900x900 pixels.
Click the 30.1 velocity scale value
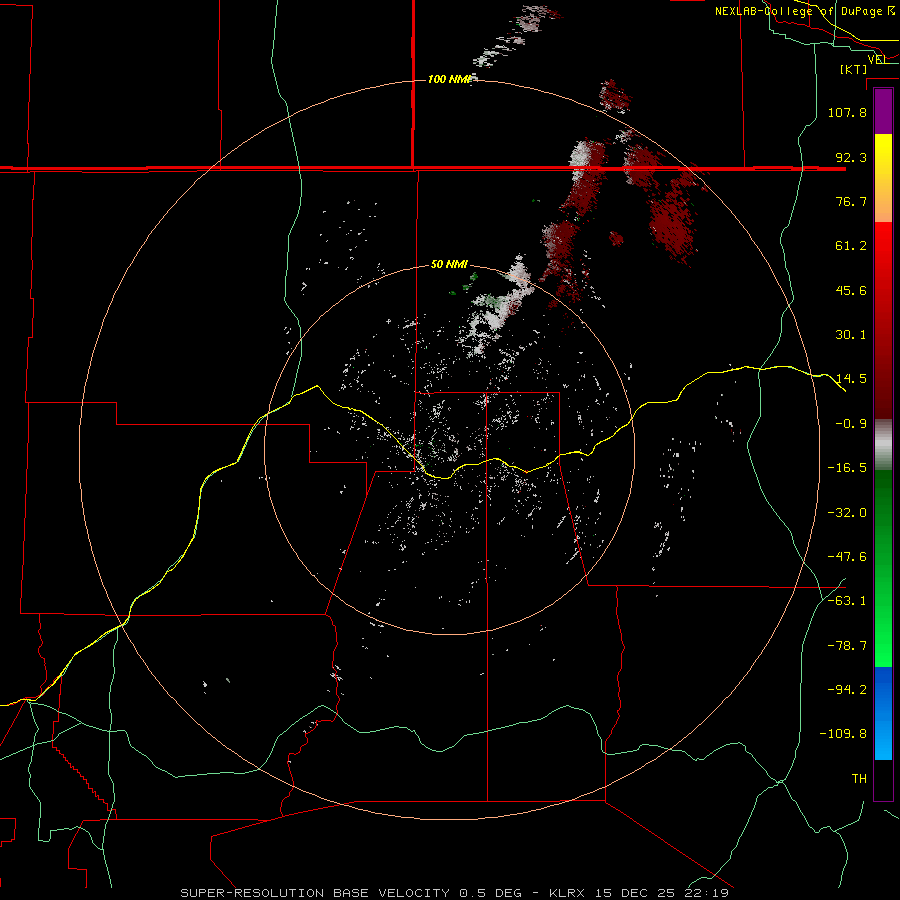pos(851,335)
